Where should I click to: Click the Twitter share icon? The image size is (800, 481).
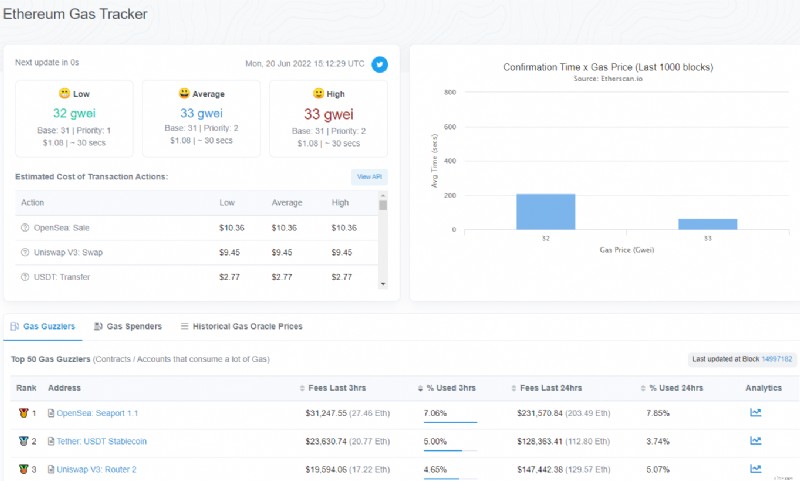pyautogui.click(x=379, y=64)
